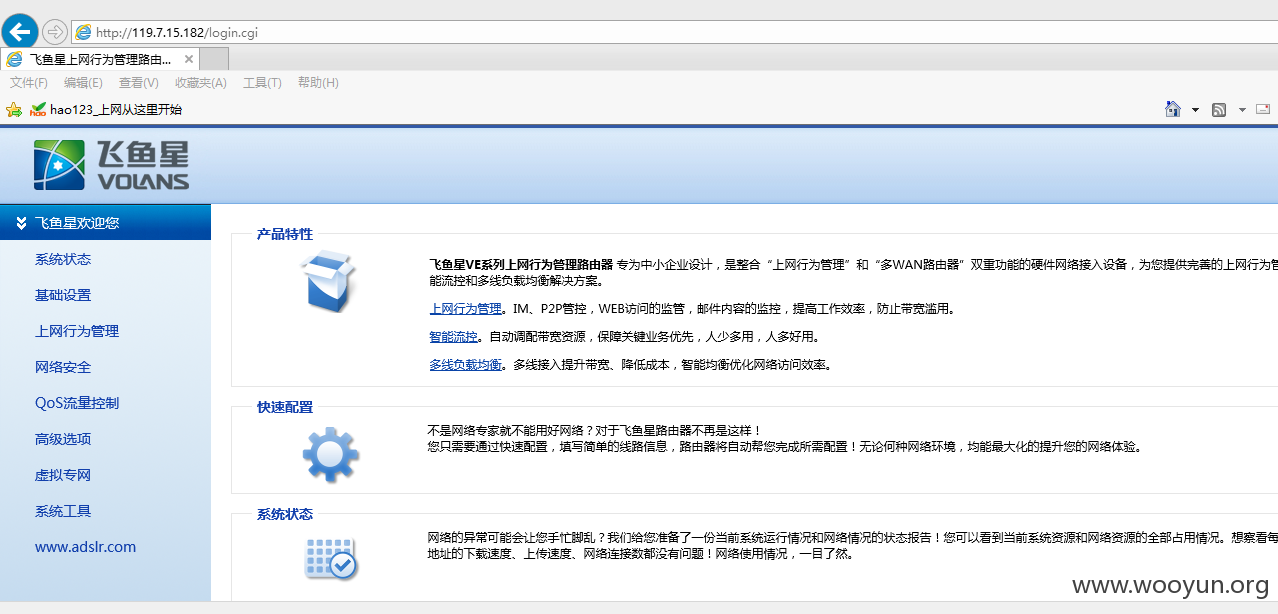Screen dimensions: 1278x614
Task: Click the gear 快速配置 icon
Action: (330, 454)
